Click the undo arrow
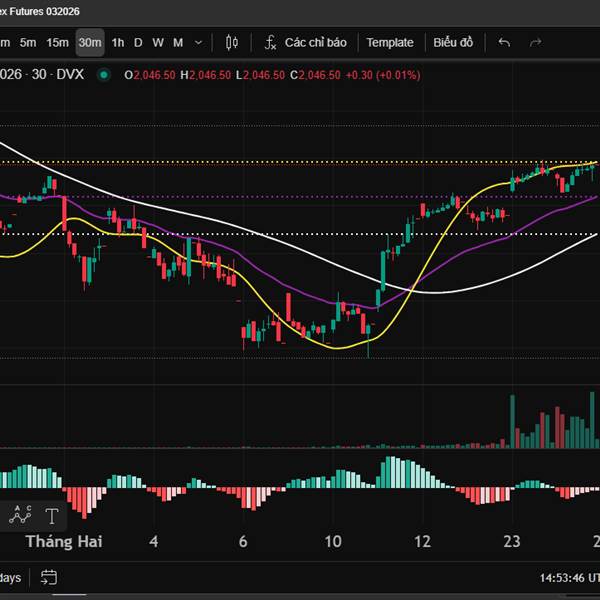 pyautogui.click(x=504, y=42)
